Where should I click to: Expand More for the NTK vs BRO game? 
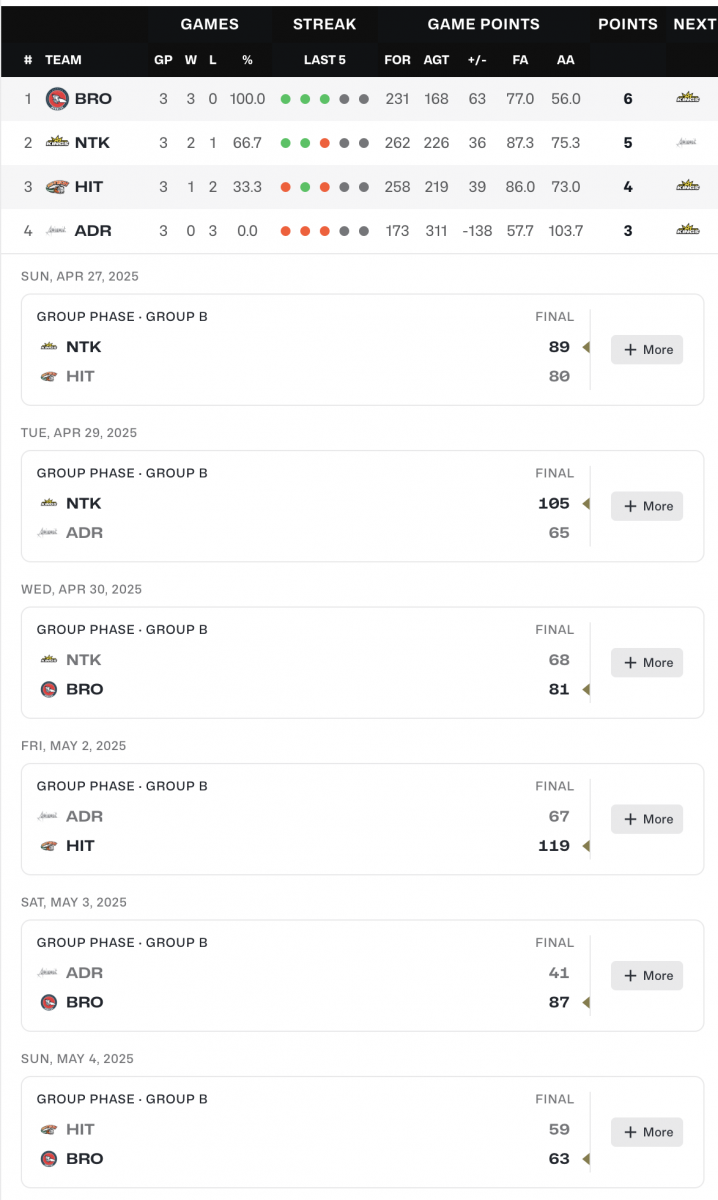pos(647,662)
